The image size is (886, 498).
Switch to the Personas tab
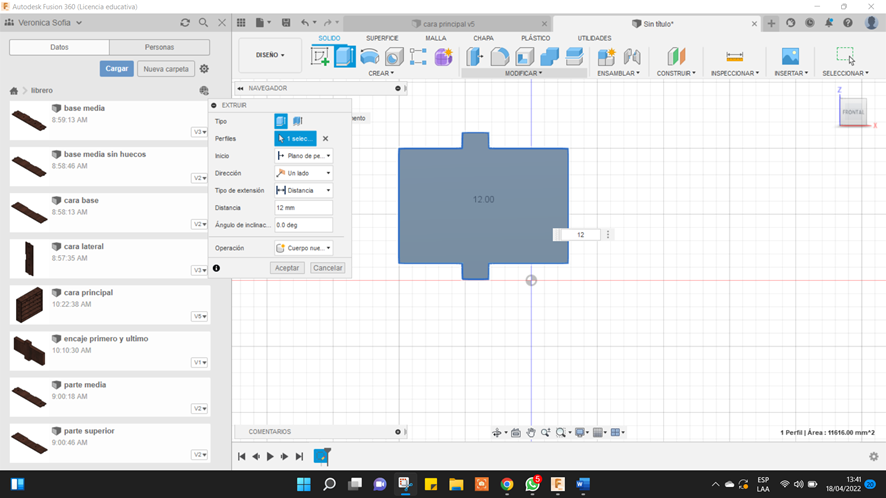click(x=159, y=47)
